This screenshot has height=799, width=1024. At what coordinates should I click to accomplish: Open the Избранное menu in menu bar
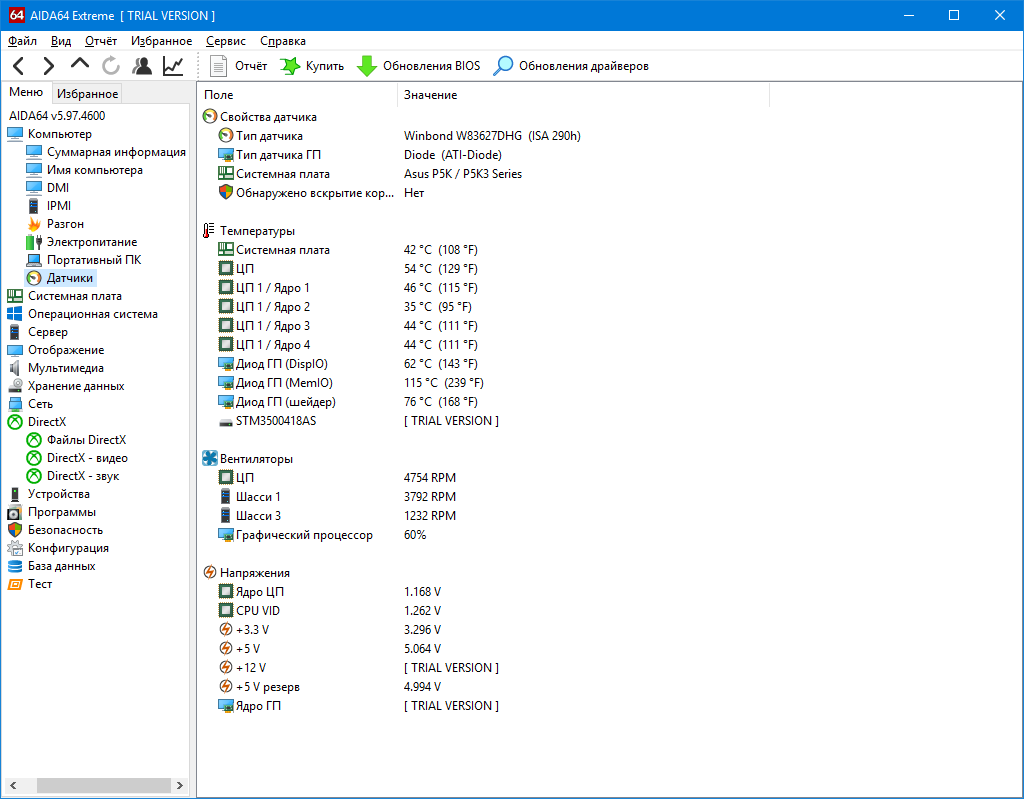[x=161, y=41]
